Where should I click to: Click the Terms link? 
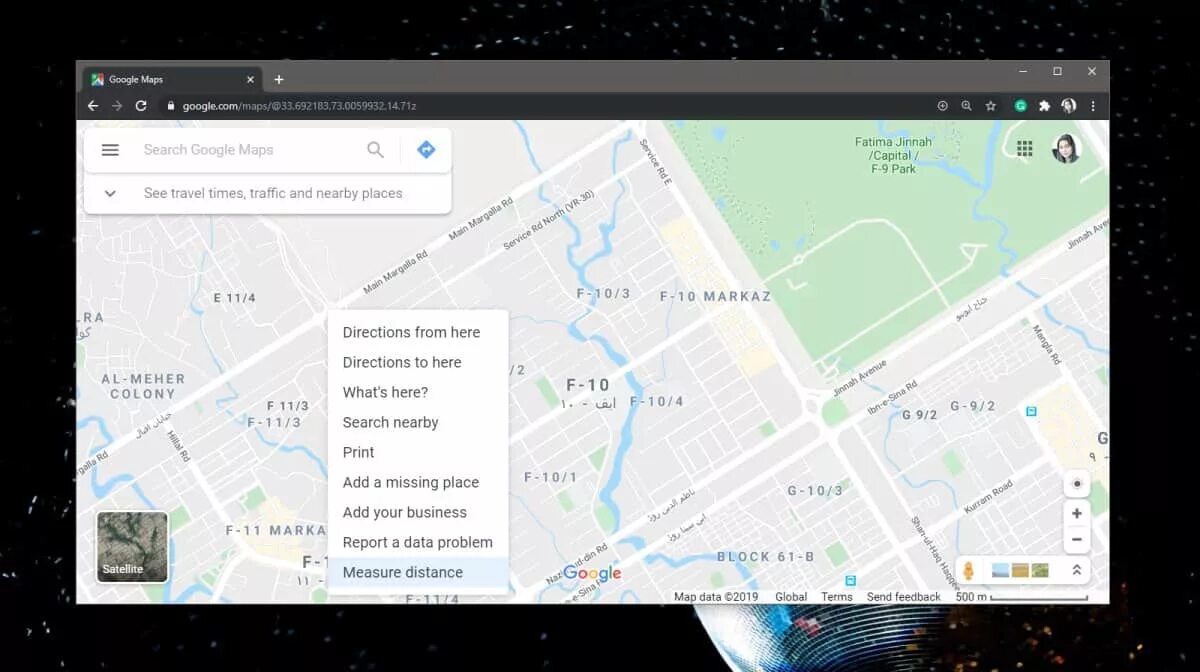pyautogui.click(x=837, y=597)
